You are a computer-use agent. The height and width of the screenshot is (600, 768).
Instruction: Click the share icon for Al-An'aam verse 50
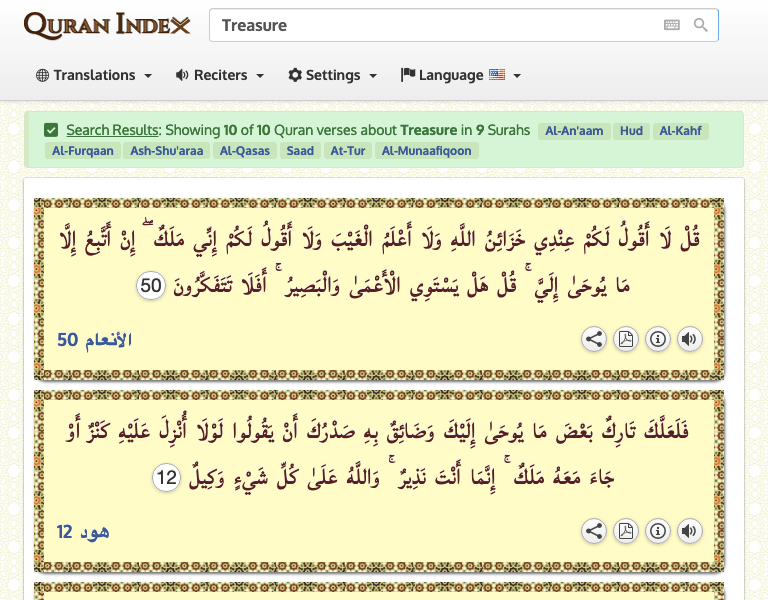pos(594,339)
